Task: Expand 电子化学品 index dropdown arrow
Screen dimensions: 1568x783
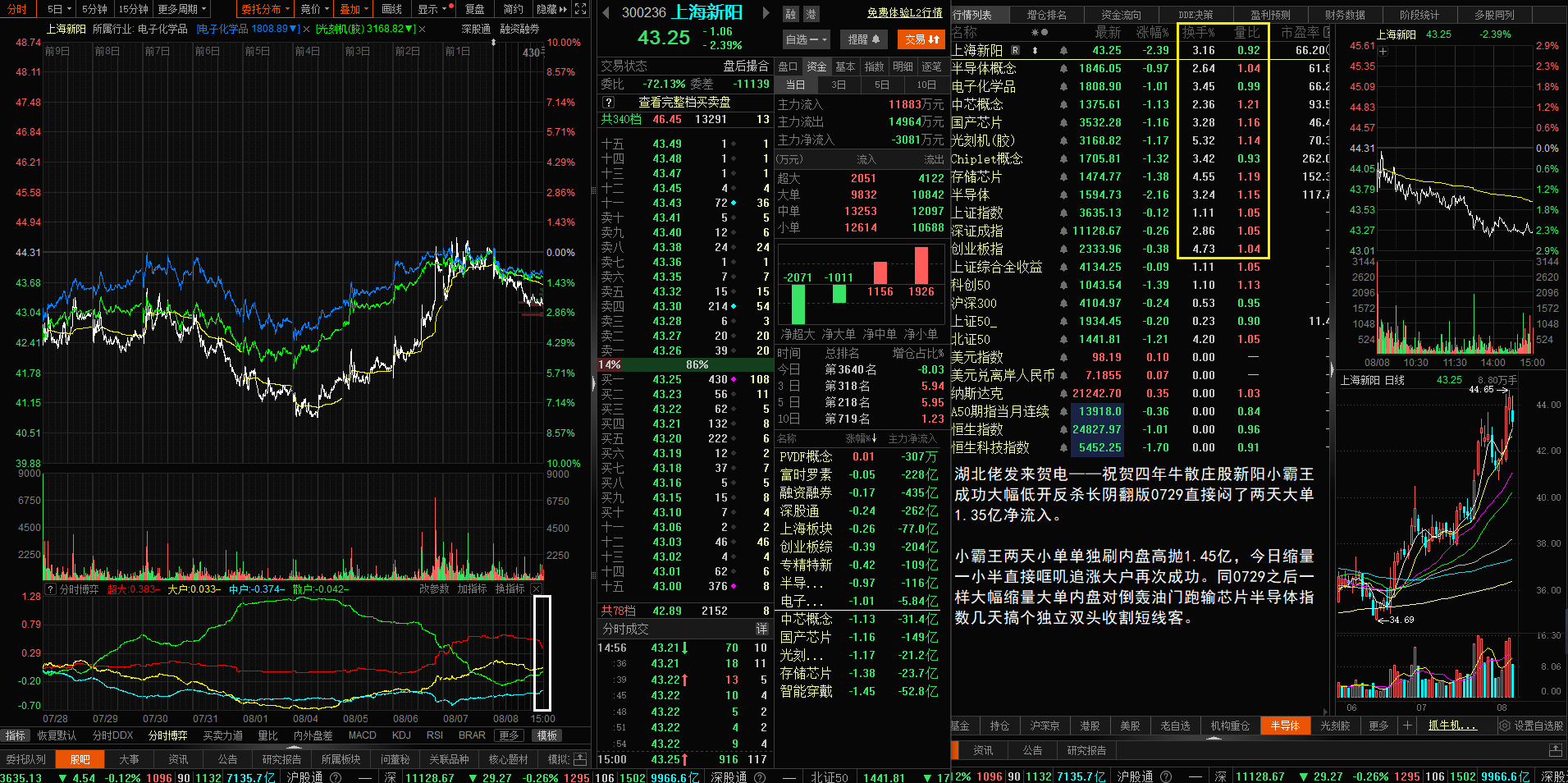Action: coord(294,29)
